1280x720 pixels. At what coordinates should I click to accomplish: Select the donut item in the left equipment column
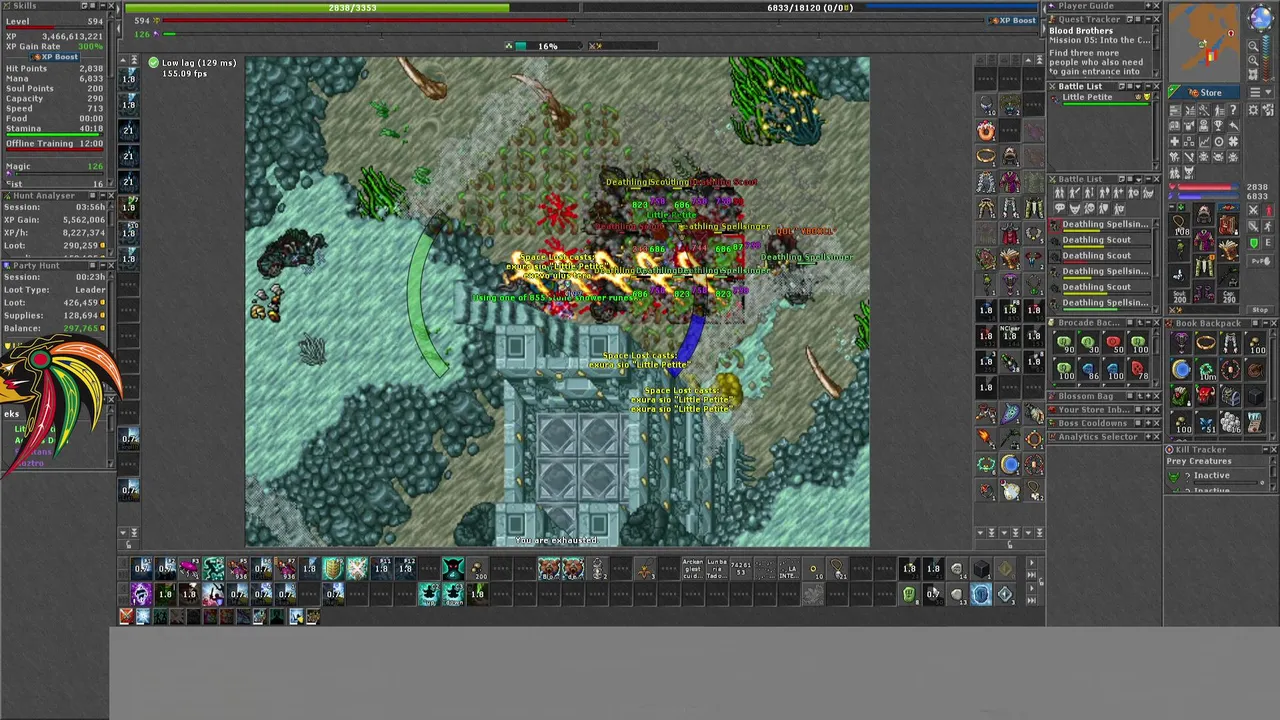click(986, 130)
